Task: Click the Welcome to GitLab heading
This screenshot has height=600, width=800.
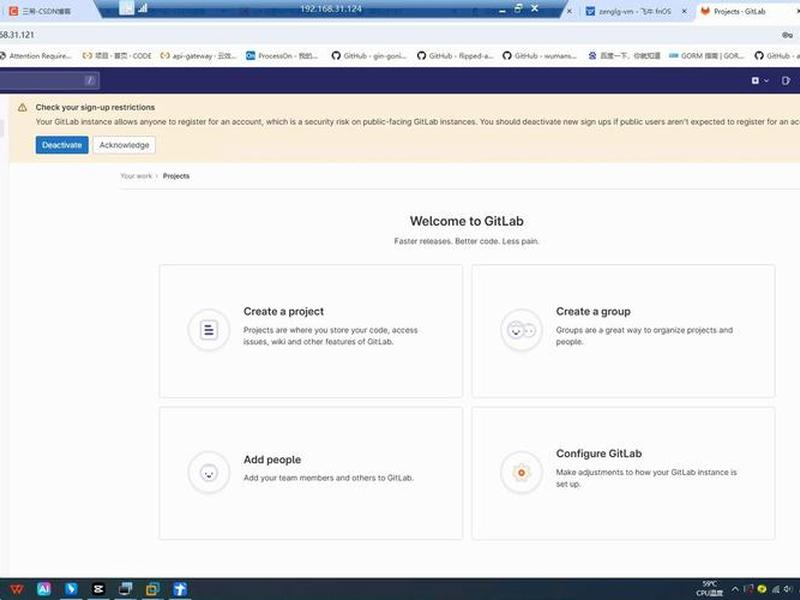Action: (x=466, y=221)
